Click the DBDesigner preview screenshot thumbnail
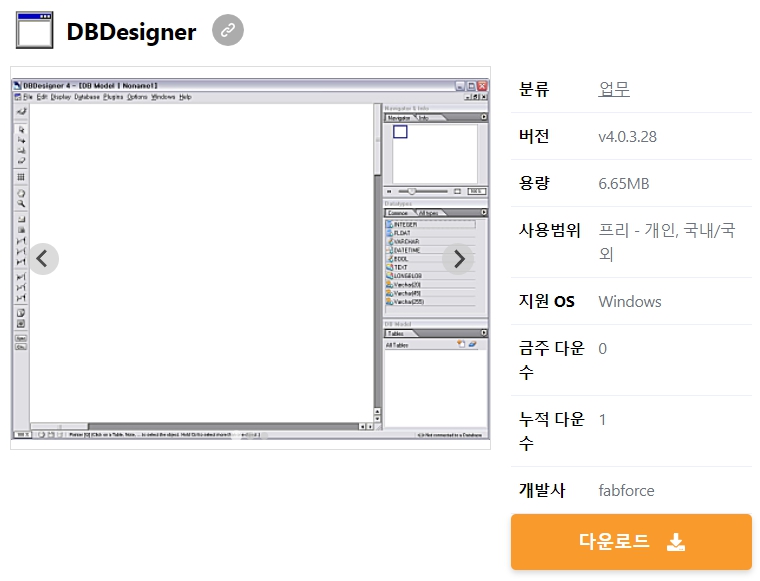Screen dimensions: 760x581 point(250,258)
